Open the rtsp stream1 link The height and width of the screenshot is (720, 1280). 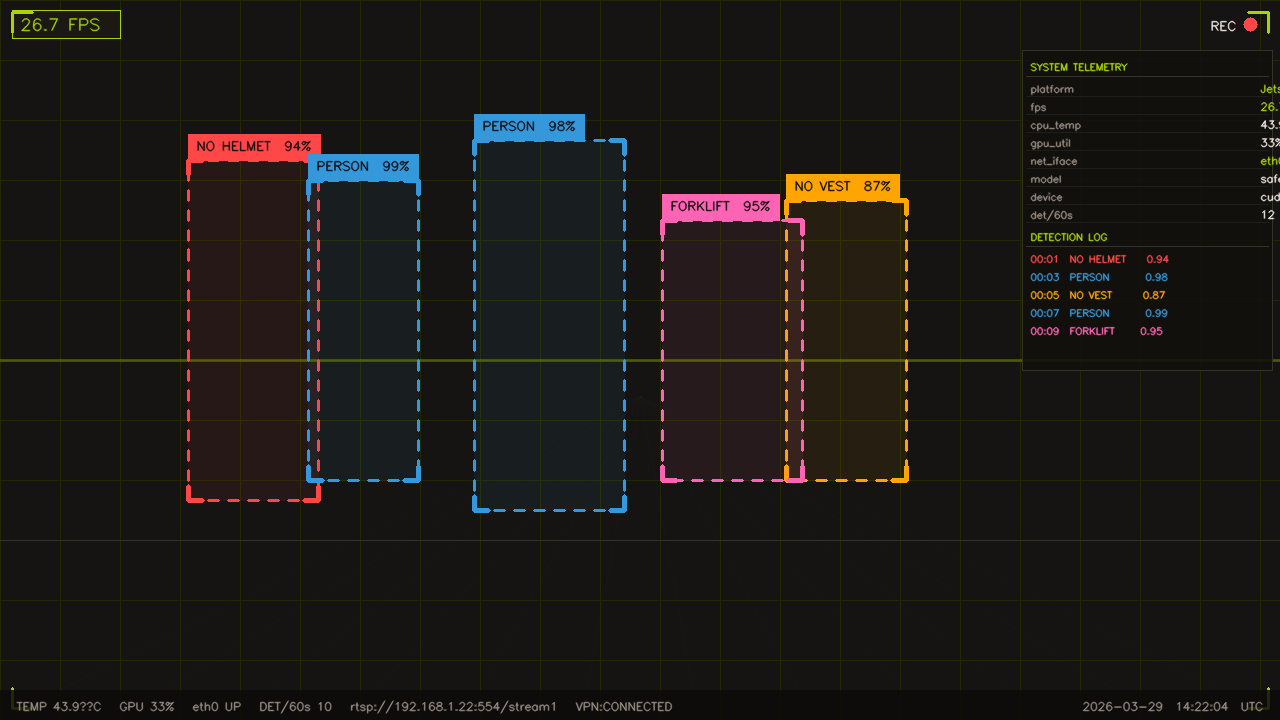tap(453, 706)
